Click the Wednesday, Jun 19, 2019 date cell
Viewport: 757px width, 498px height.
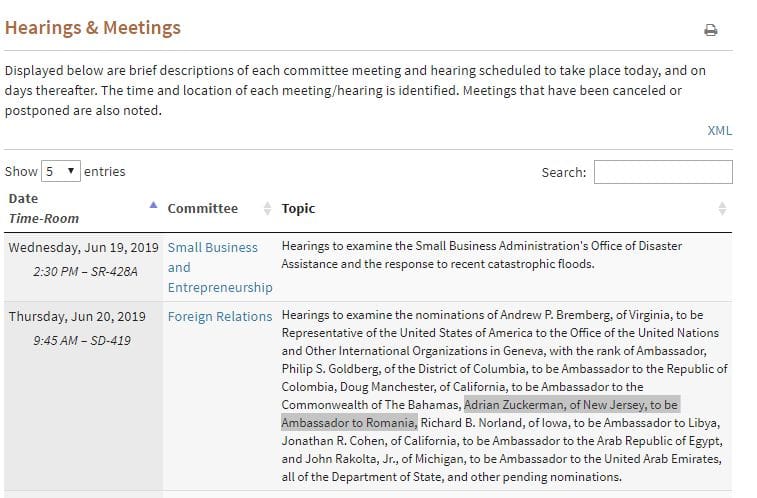point(84,248)
